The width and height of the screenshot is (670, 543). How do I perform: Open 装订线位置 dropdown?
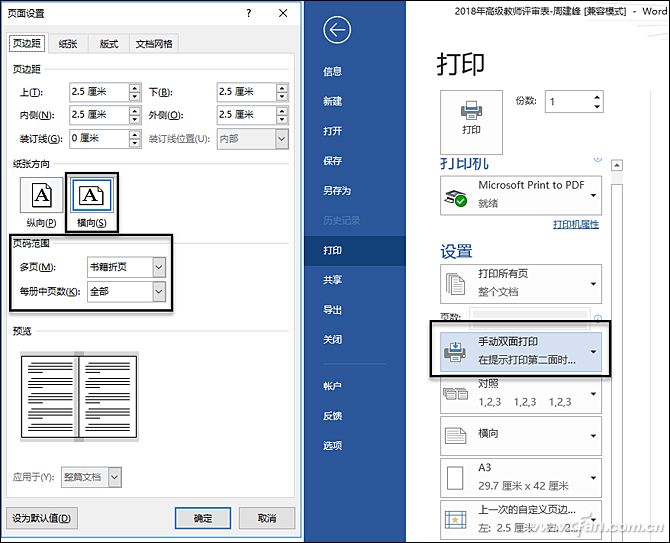[x=282, y=139]
